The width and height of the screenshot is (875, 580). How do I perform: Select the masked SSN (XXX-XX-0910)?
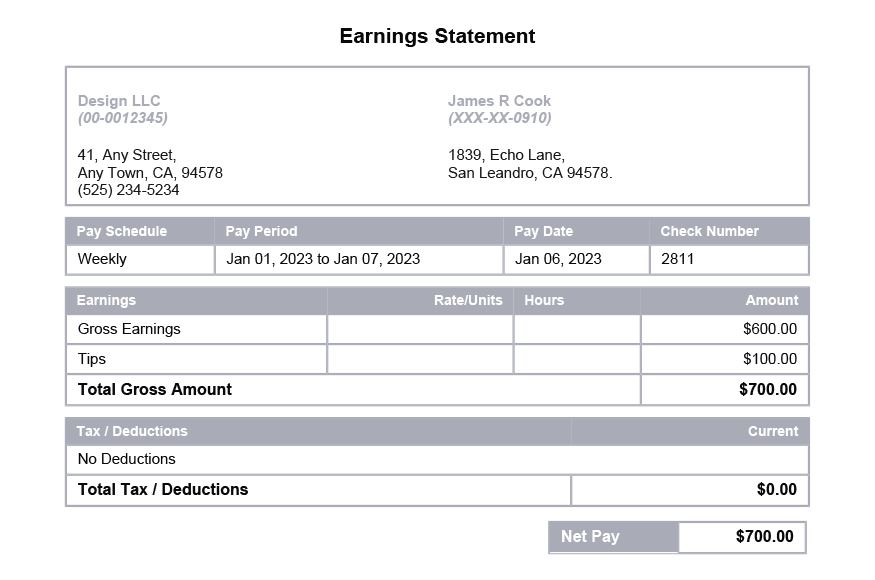(499, 118)
